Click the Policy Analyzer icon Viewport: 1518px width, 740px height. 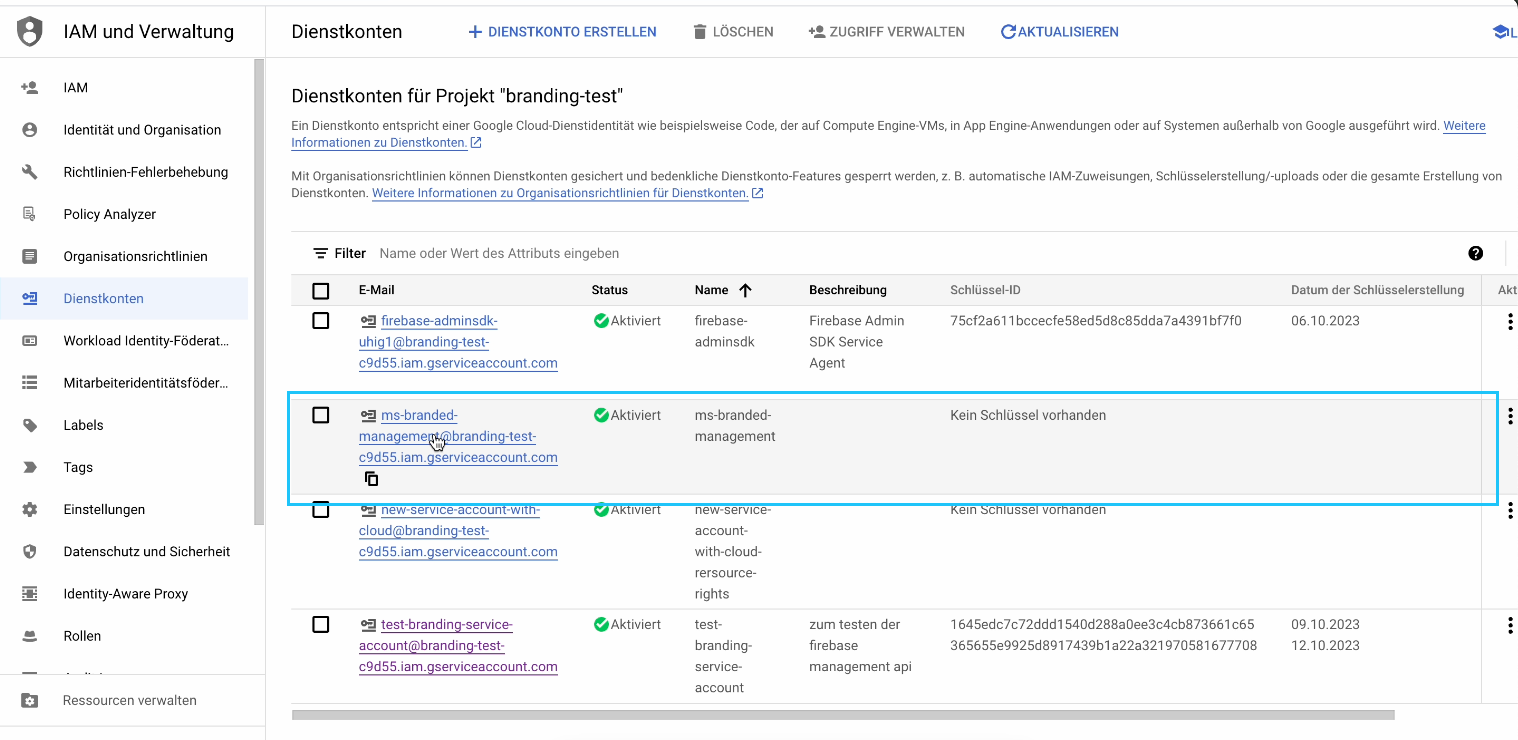click(x=30, y=214)
